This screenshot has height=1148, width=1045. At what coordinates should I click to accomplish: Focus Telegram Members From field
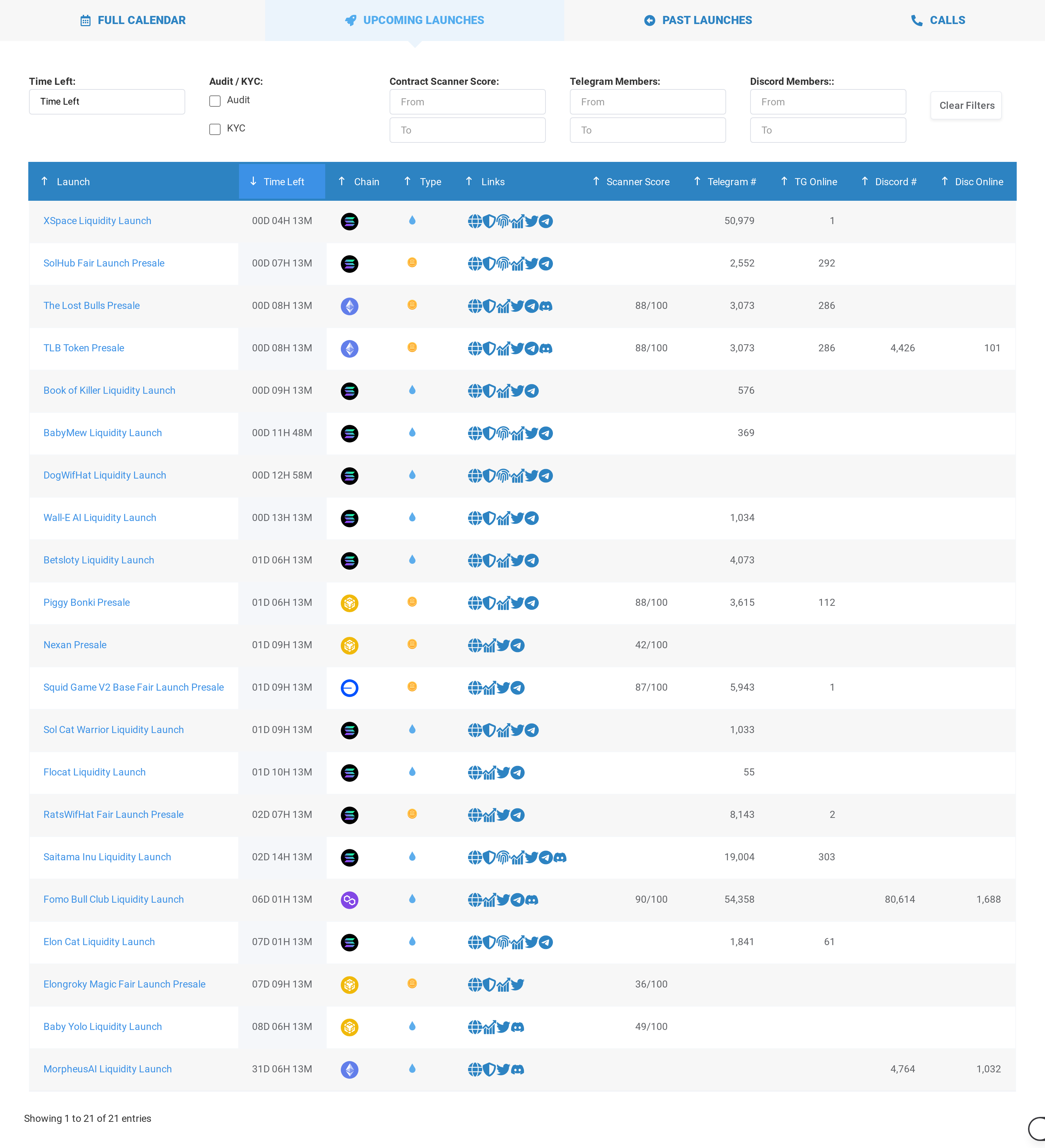[x=648, y=102]
